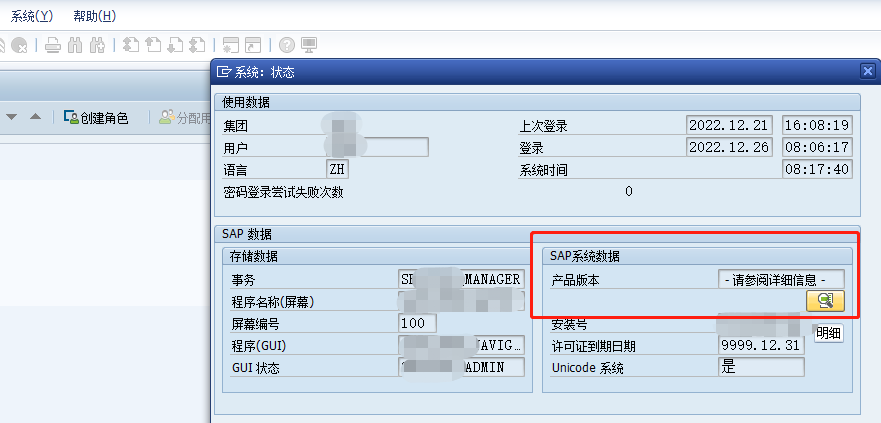Click the 产品版本 label
The height and width of the screenshot is (423, 881).
point(575,280)
